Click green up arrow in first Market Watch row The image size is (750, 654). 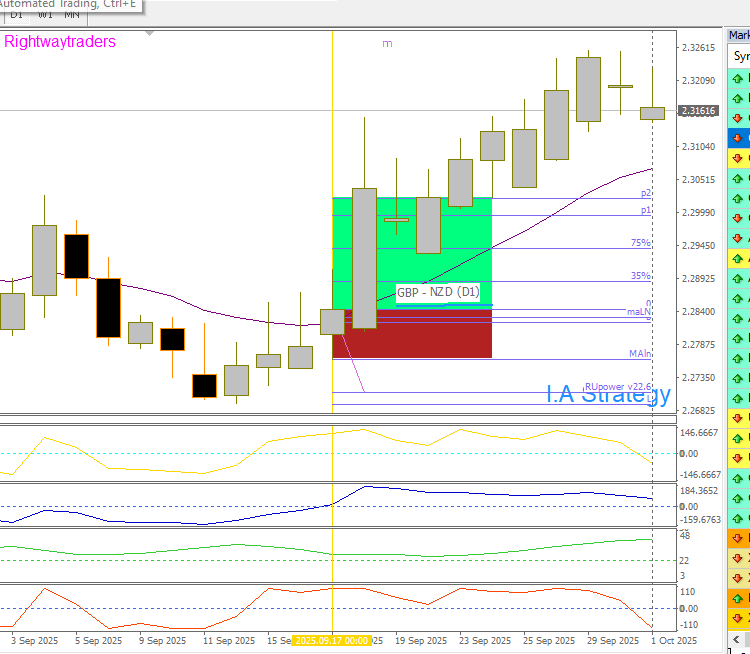point(739,78)
